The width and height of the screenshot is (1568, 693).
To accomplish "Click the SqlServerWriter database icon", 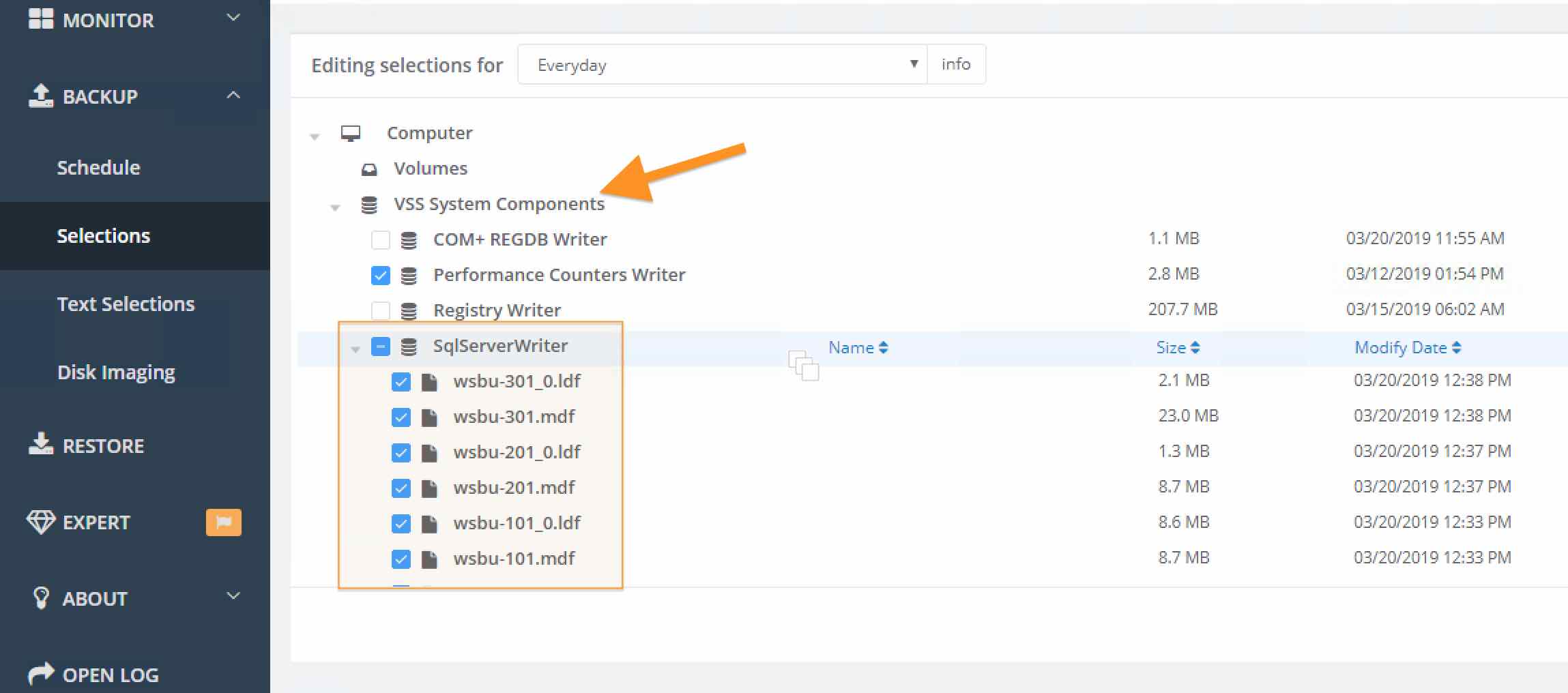I will click(x=409, y=346).
